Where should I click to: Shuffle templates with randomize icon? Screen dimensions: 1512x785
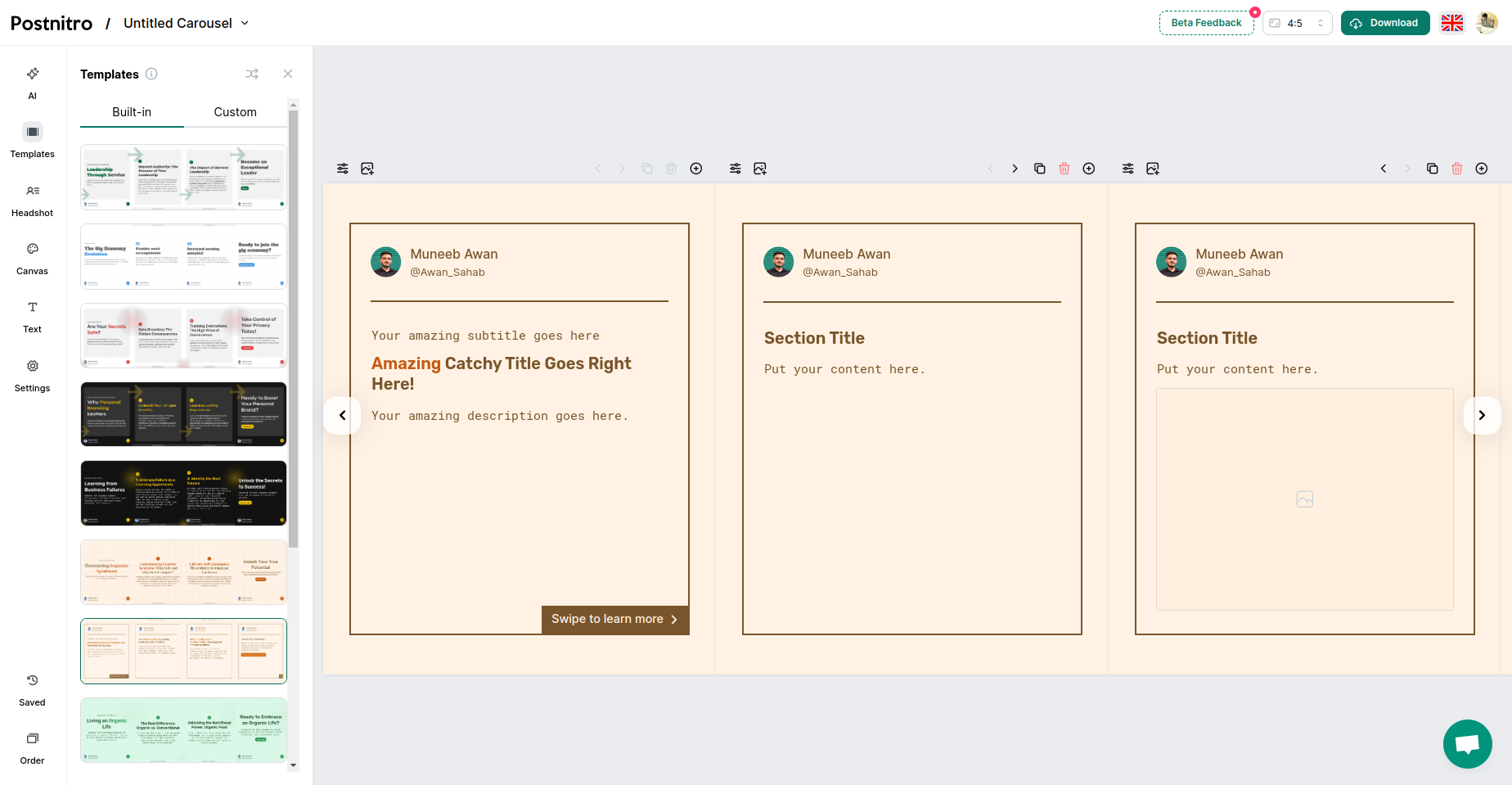[252, 74]
